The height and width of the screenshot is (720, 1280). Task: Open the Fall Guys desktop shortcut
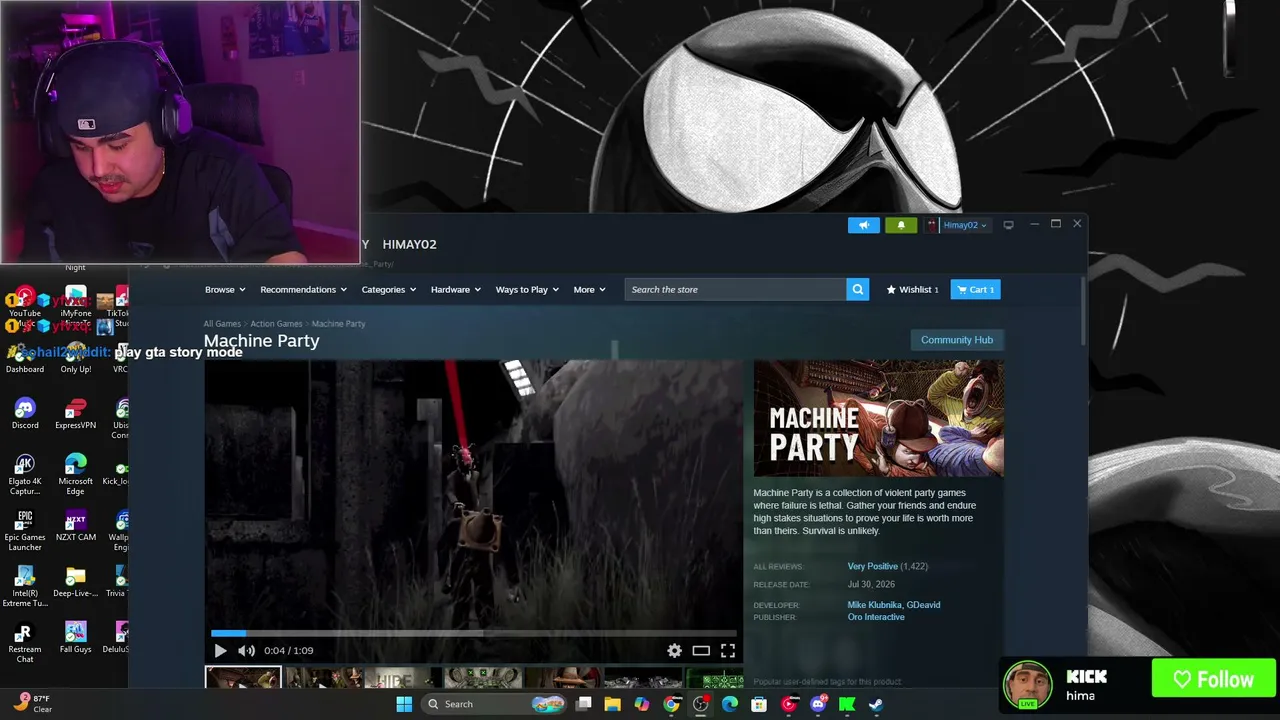(75, 637)
